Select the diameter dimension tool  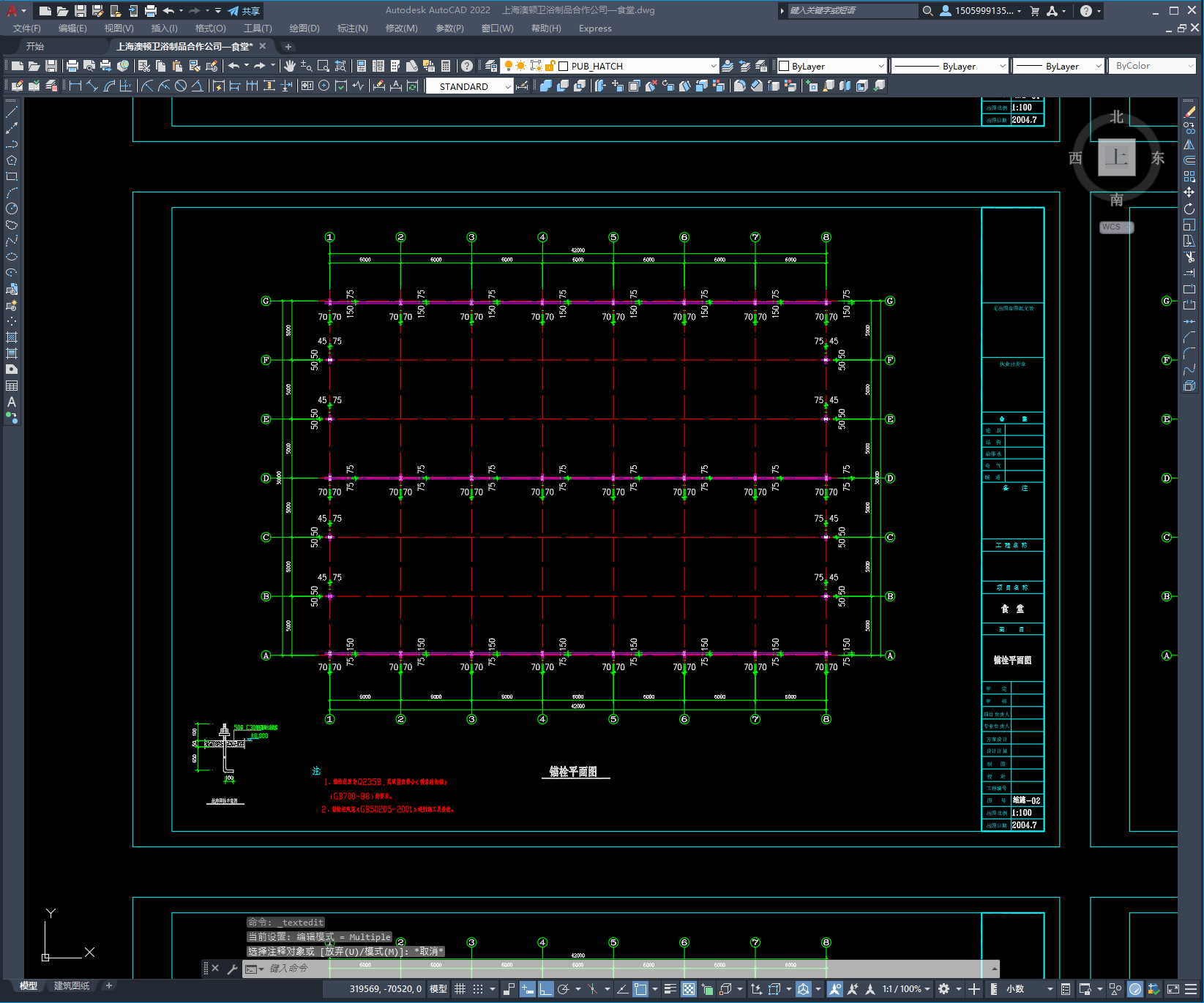pyautogui.click(x=181, y=86)
